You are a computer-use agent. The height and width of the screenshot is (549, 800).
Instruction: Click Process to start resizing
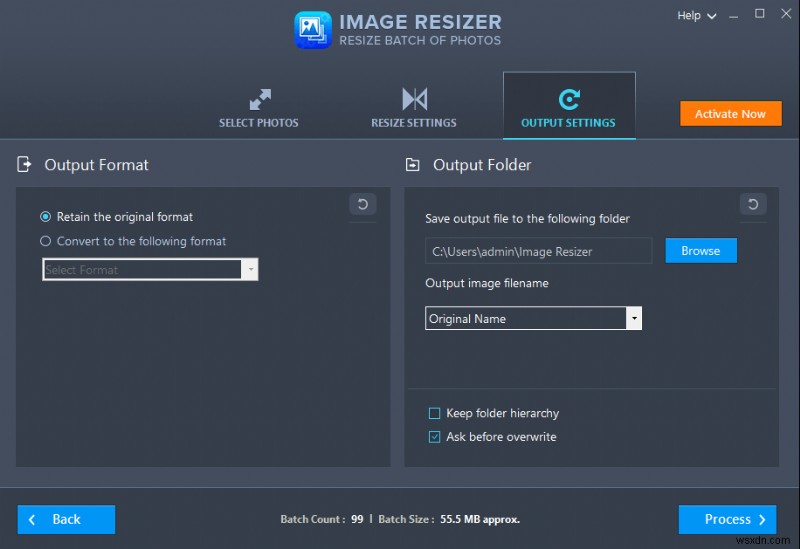[x=728, y=519]
